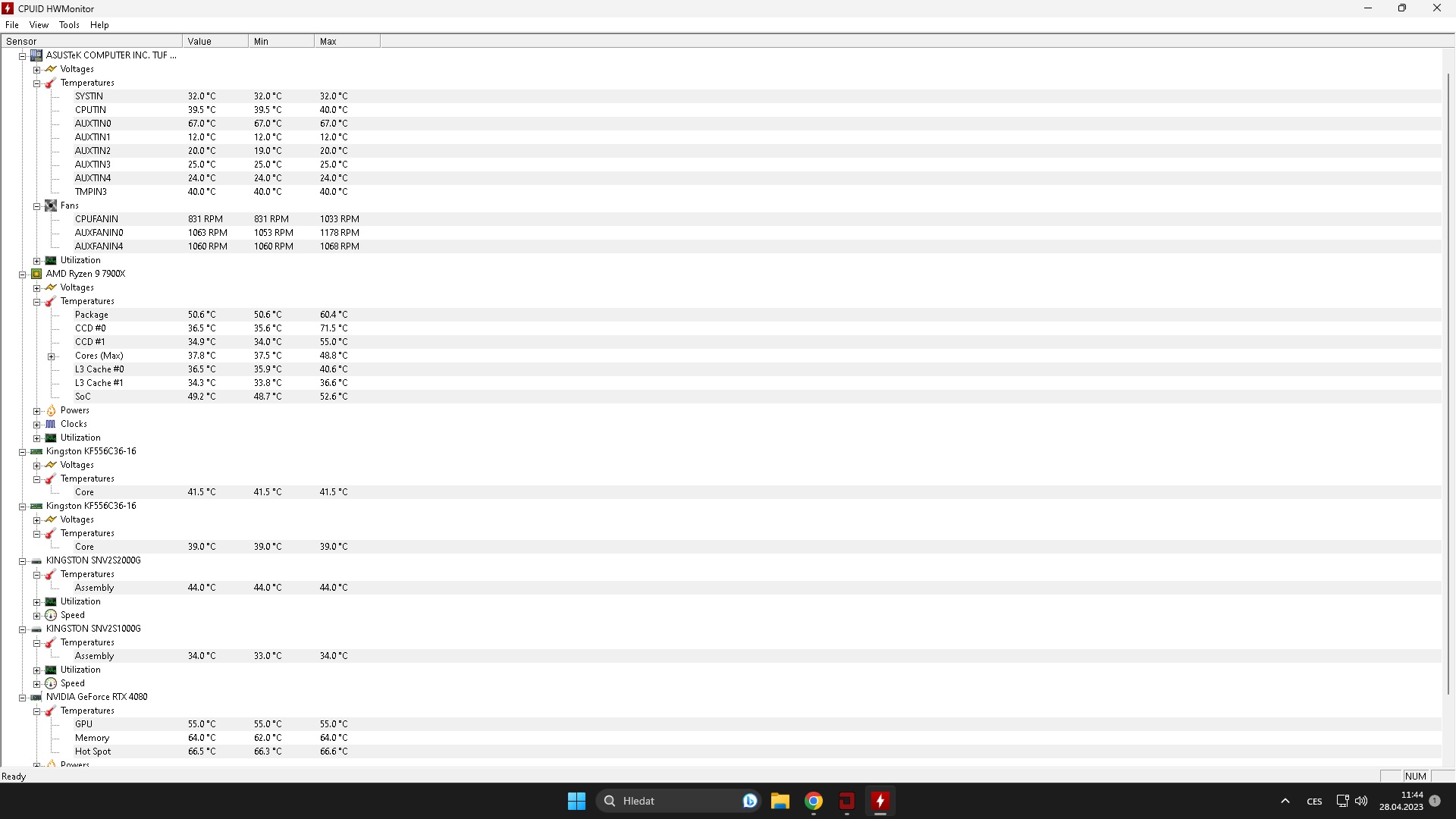The width and height of the screenshot is (1456, 819).
Task: Click the AMD Ryzen 9 7900X processor icon
Action: [x=36, y=274]
